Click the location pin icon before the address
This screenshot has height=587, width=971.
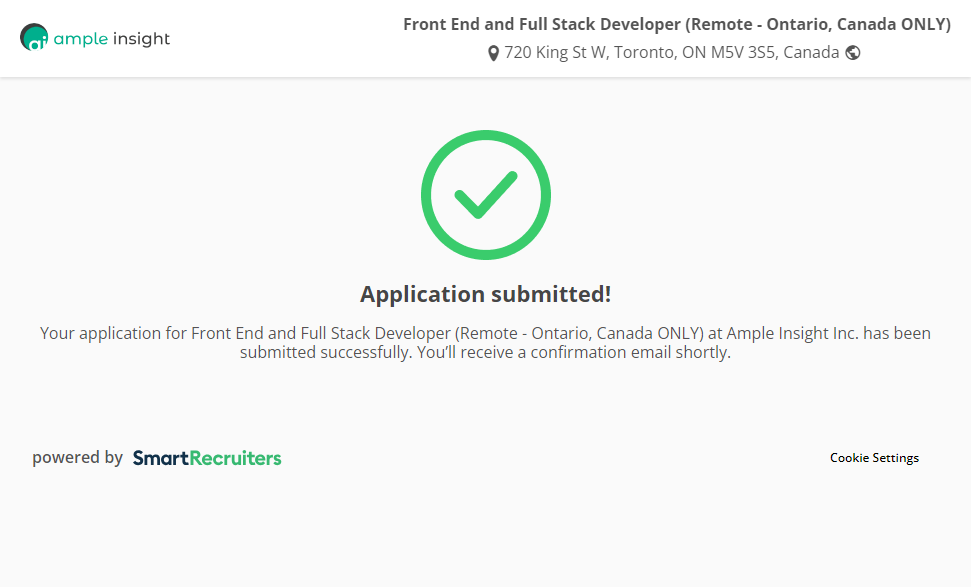[493, 53]
